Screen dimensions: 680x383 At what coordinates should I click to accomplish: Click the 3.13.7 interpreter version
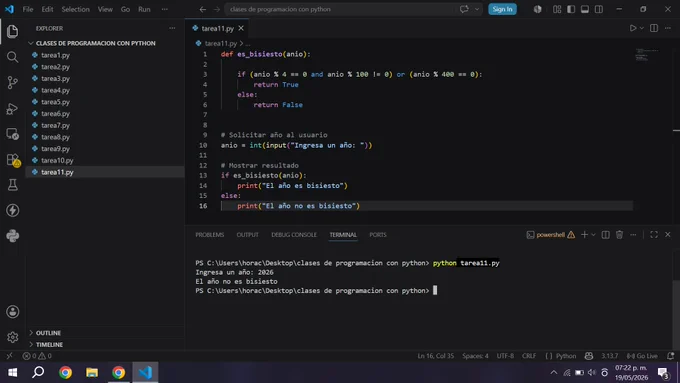click(609, 356)
